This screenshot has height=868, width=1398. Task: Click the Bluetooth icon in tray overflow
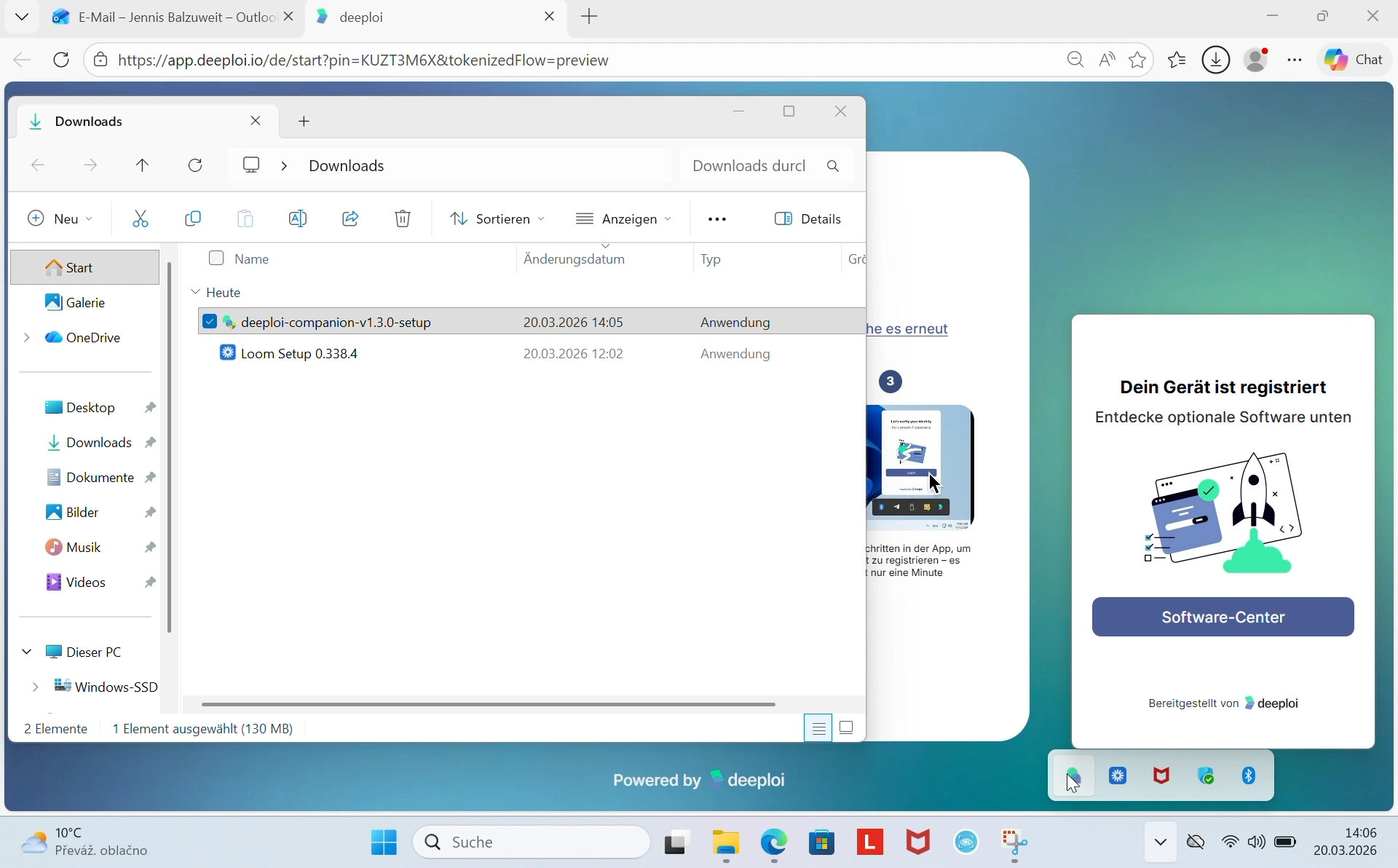pos(1249,776)
